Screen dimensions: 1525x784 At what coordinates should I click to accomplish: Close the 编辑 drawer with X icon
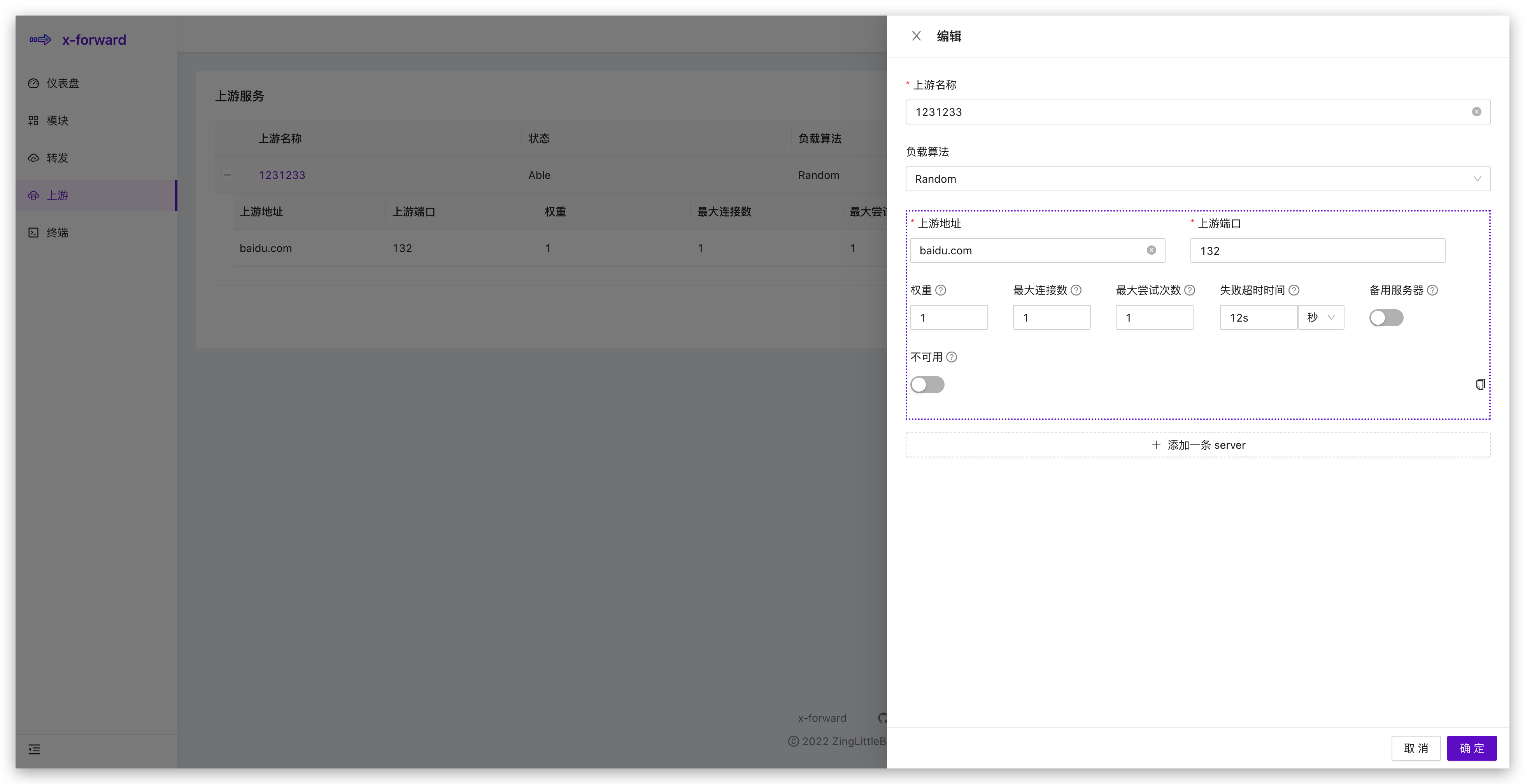[916, 36]
